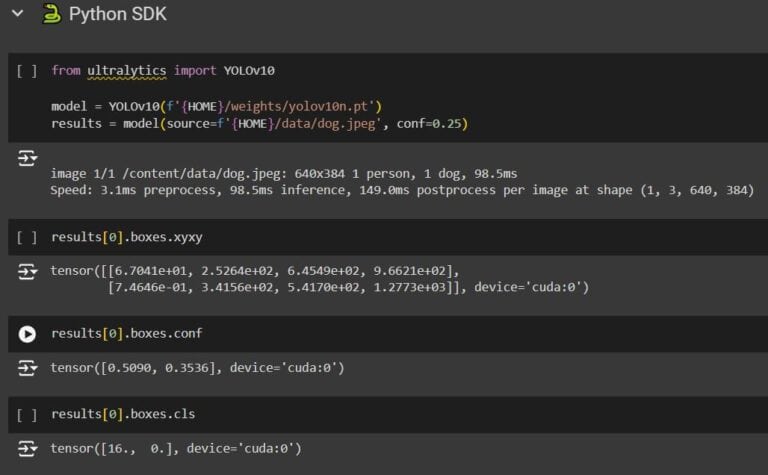Run the ultralytics import cell
The image size is (768, 475).
click(27, 71)
